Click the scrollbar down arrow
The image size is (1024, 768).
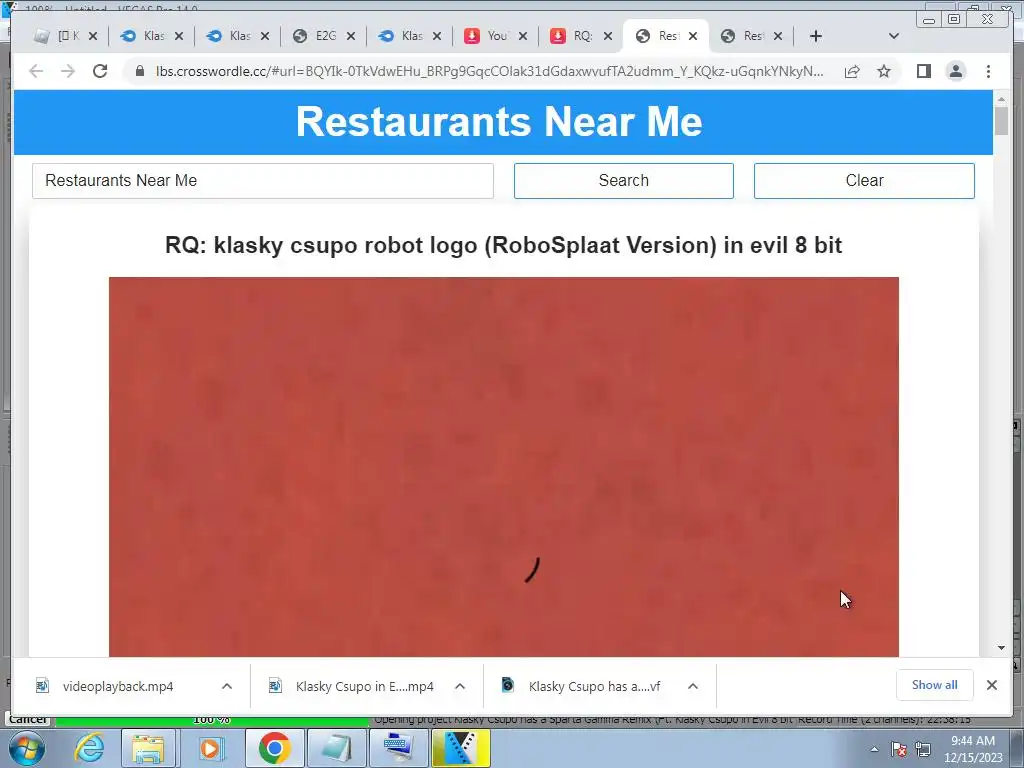click(x=1001, y=648)
